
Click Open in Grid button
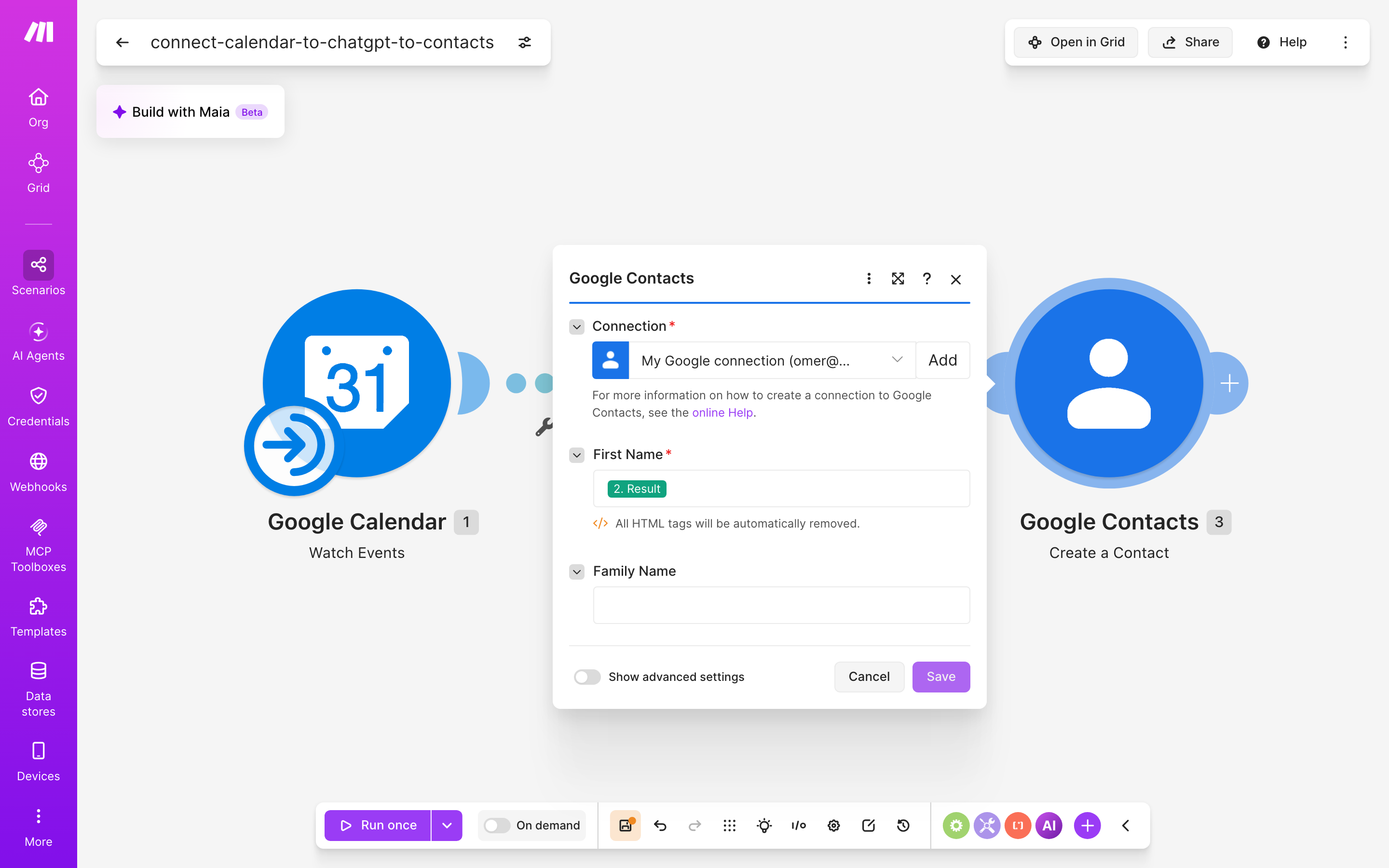pos(1076,42)
